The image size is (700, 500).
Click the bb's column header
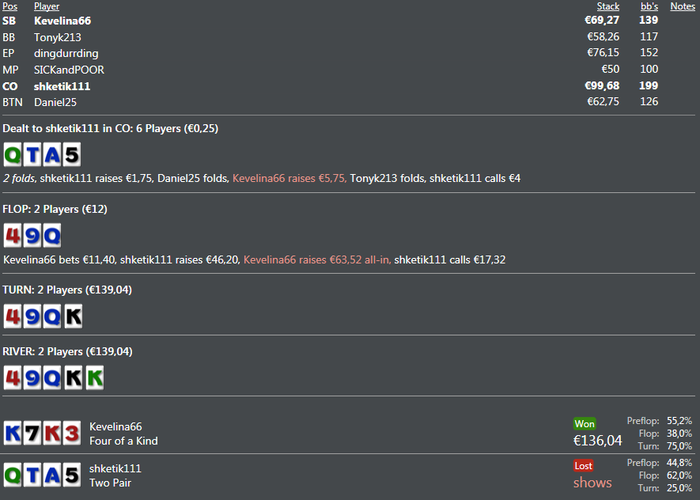649,6
